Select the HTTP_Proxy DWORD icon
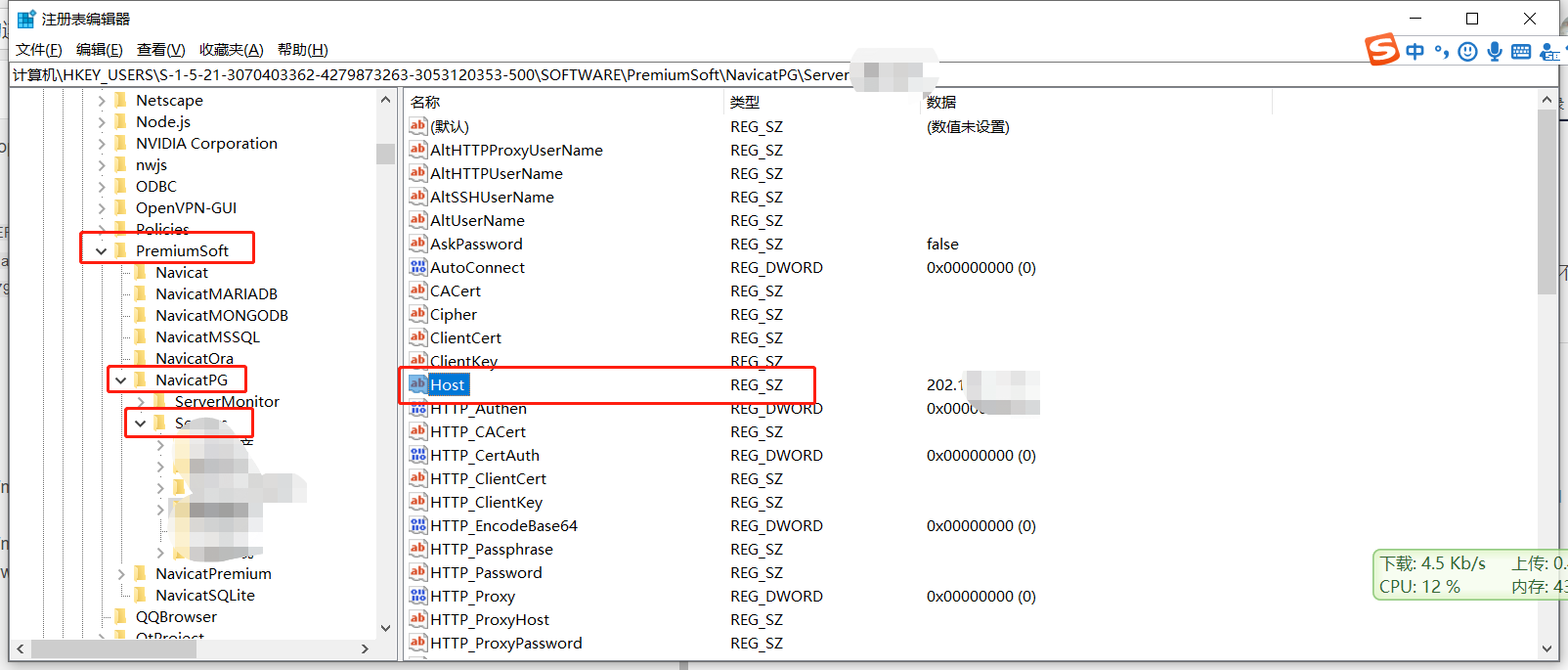Image resolution: width=1568 pixels, height=670 pixels. [418, 596]
